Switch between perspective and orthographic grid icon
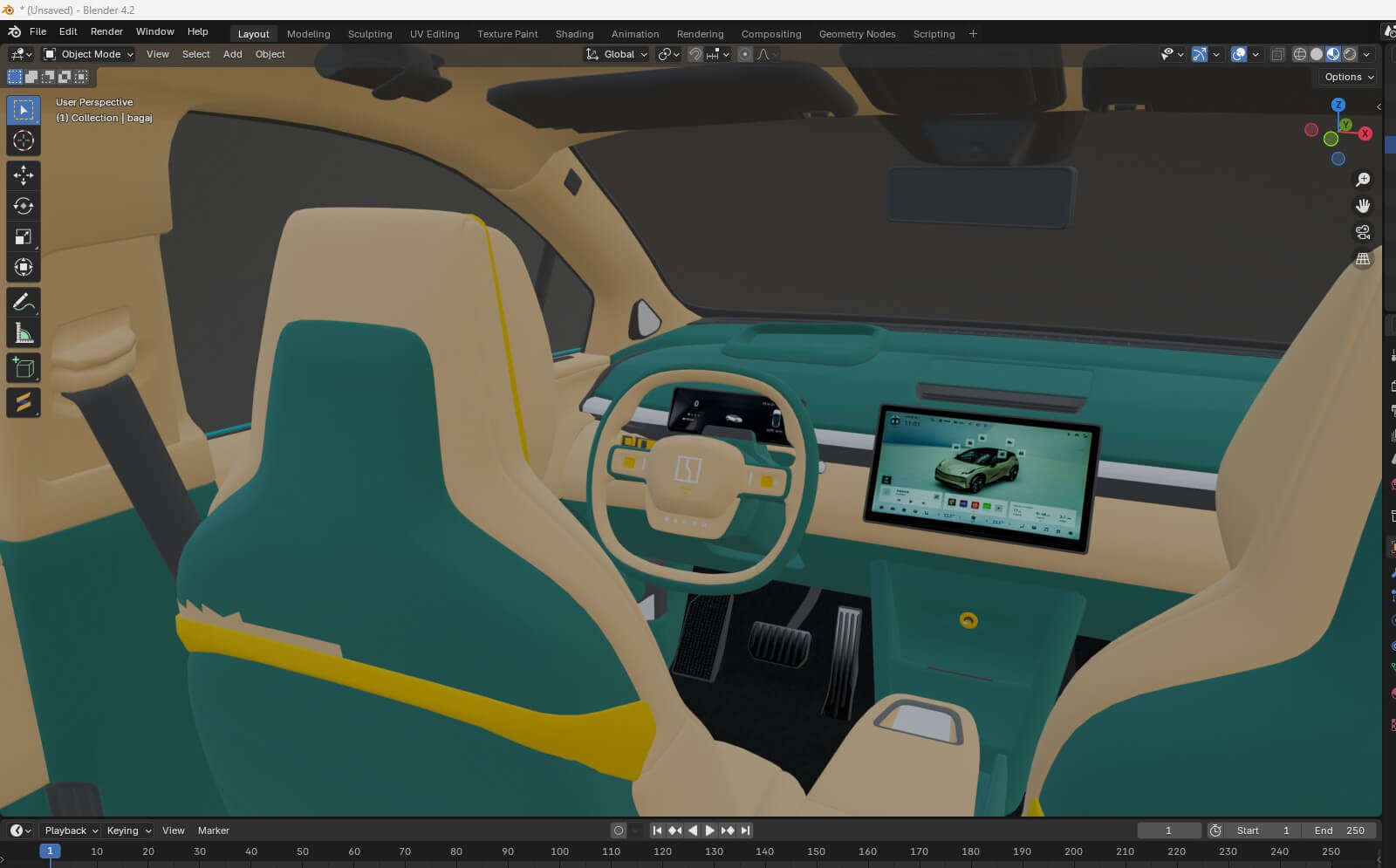 click(x=1362, y=259)
